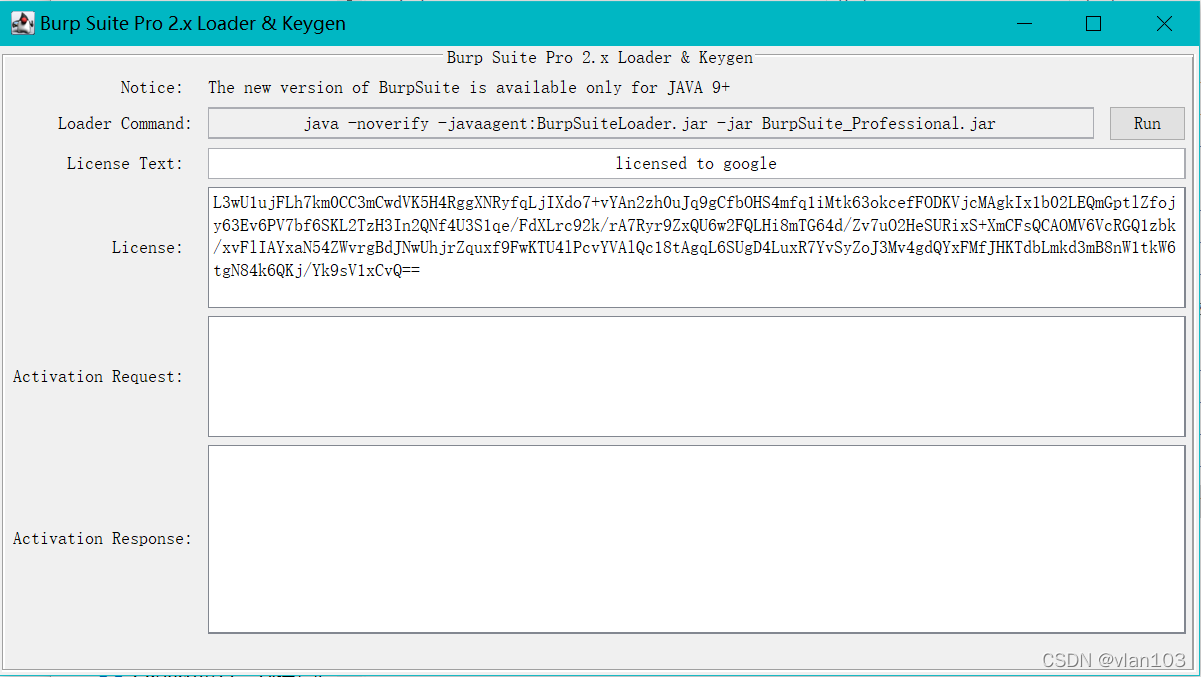Click the Activation Response text area
The width and height of the screenshot is (1201, 677).
[x=696, y=539]
